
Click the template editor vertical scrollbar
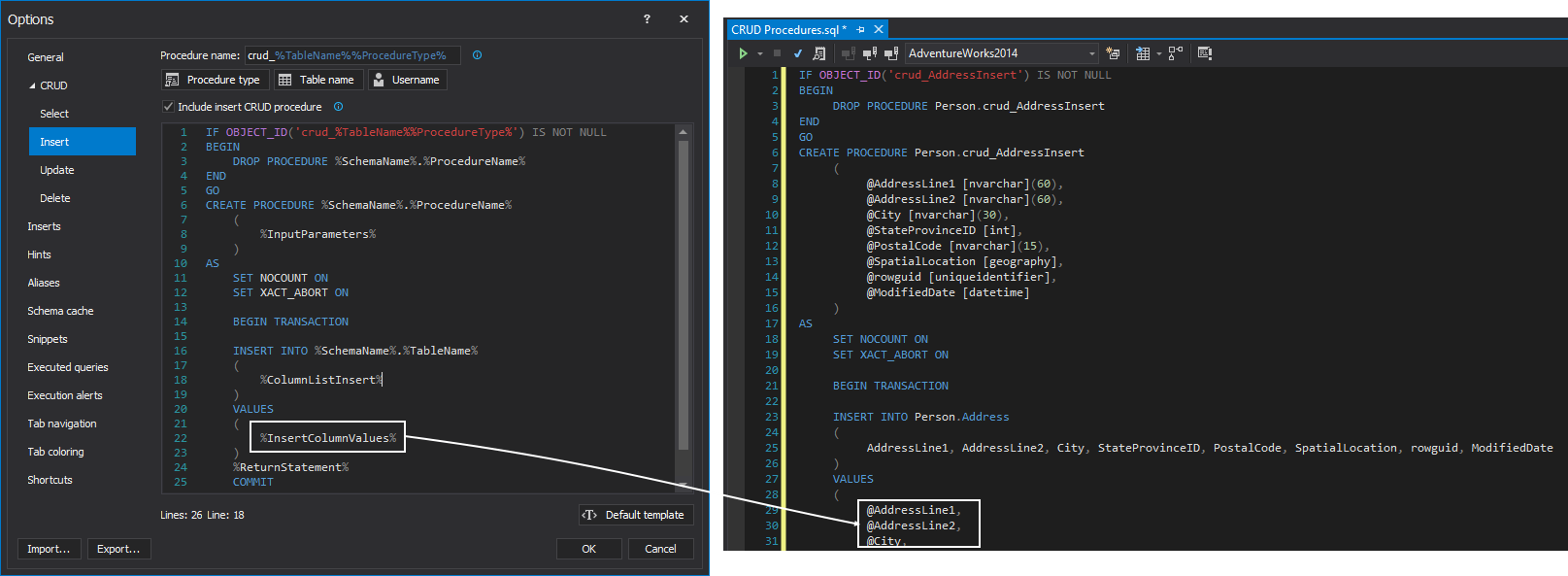click(x=683, y=291)
